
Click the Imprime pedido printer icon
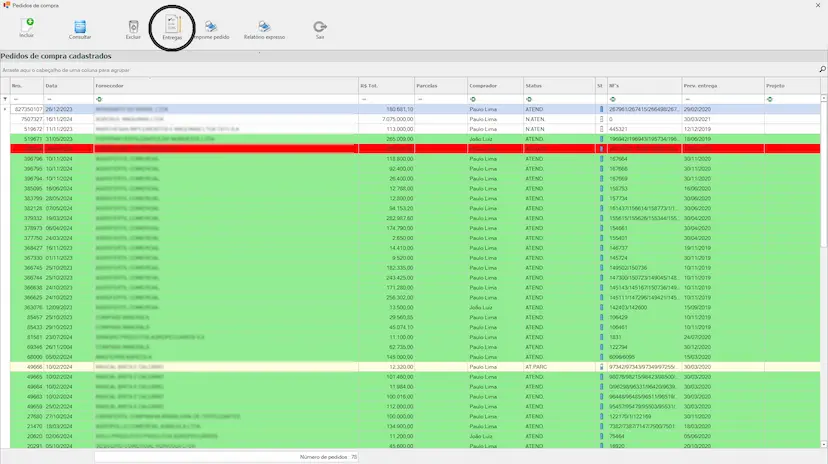pyautogui.click(x=211, y=26)
